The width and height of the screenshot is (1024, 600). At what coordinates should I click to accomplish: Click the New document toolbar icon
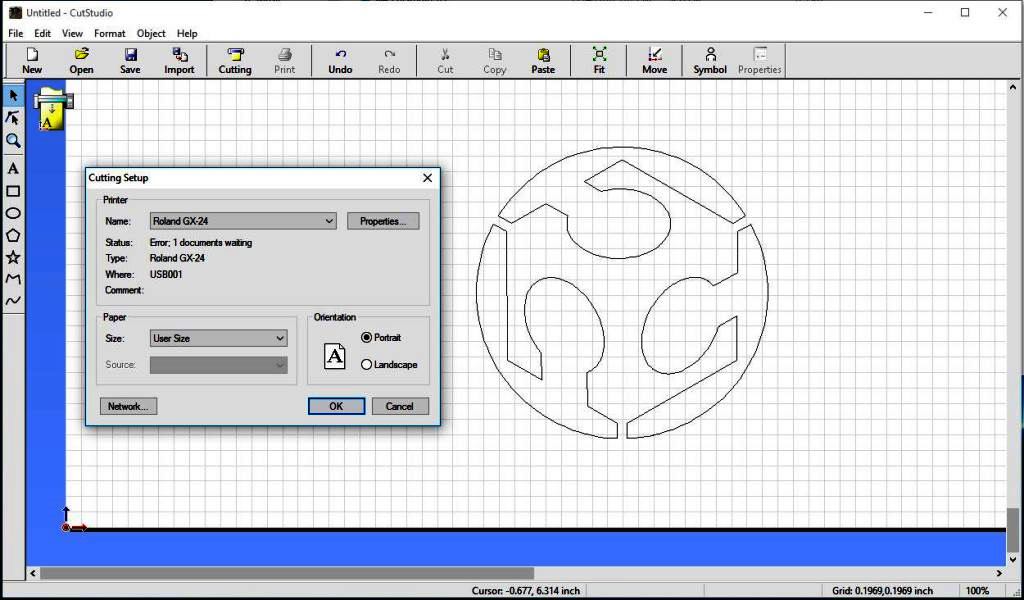pyautogui.click(x=31, y=61)
